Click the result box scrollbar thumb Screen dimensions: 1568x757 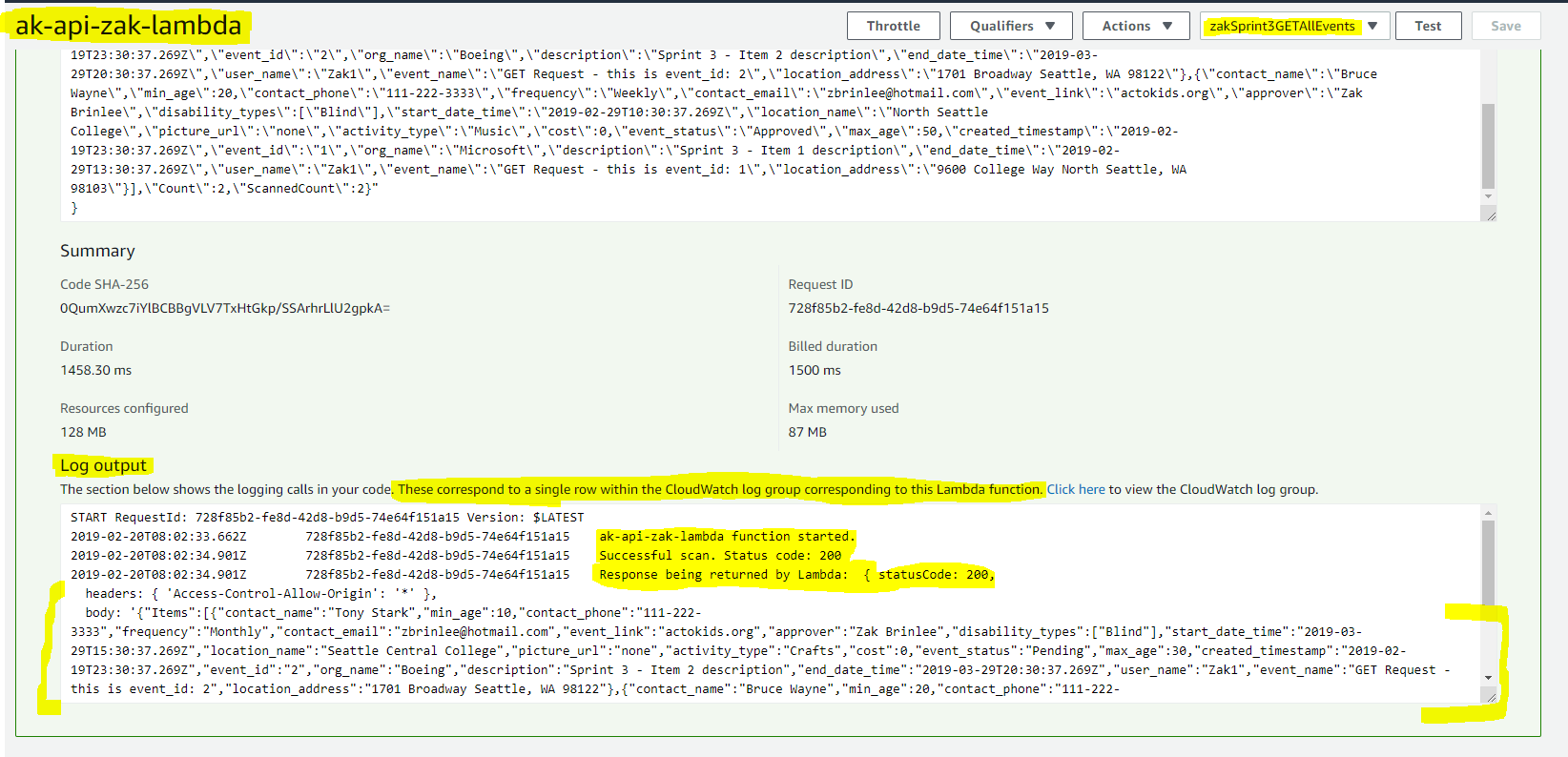point(1488,146)
